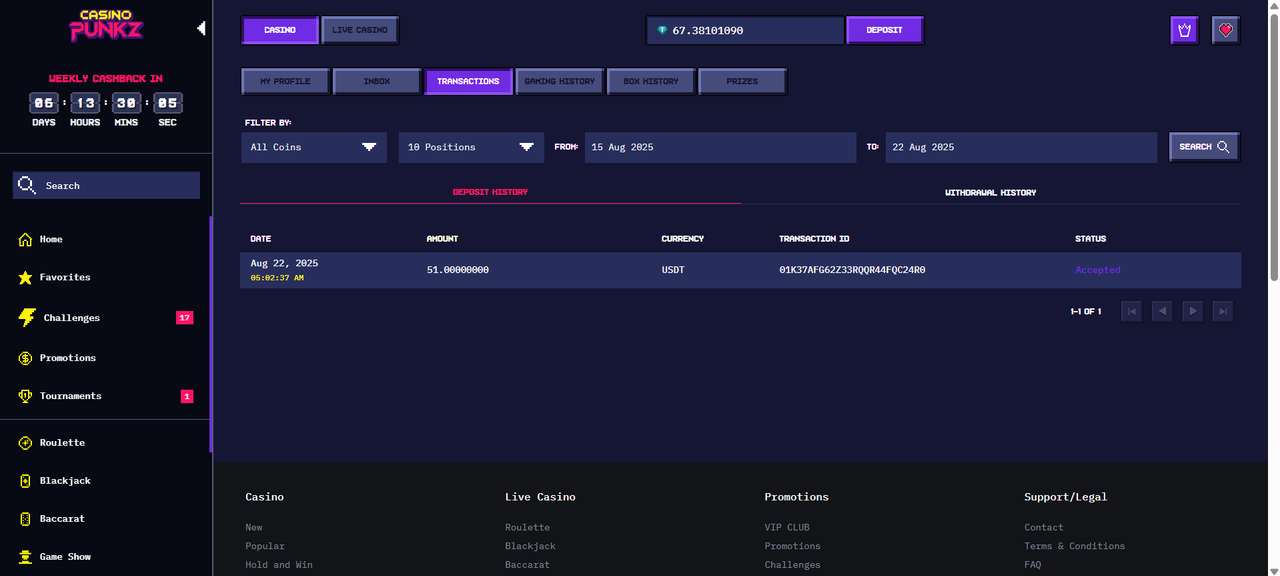The height and width of the screenshot is (576, 1280).
Task: Click the Roulette wheel icon
Action: (26, 443)
